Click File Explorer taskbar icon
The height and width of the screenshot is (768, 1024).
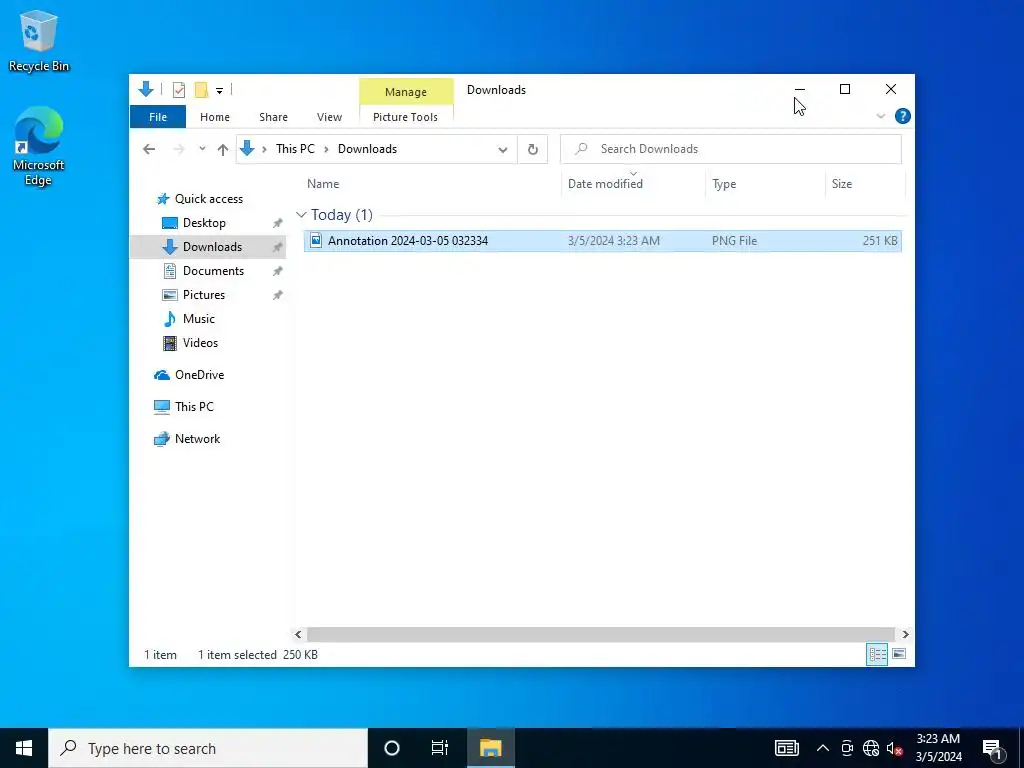[490, 748]
